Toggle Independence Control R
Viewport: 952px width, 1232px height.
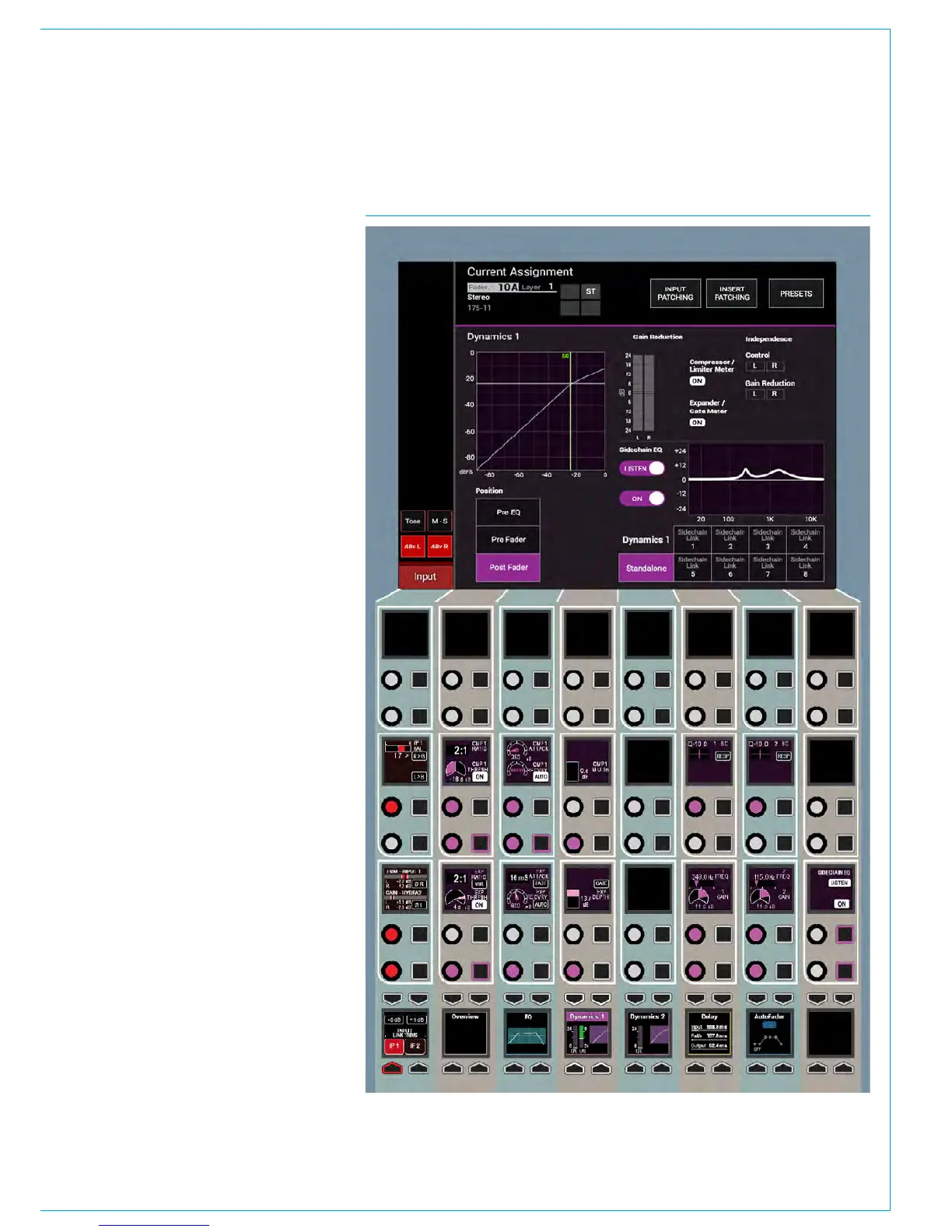click(774, 366)
